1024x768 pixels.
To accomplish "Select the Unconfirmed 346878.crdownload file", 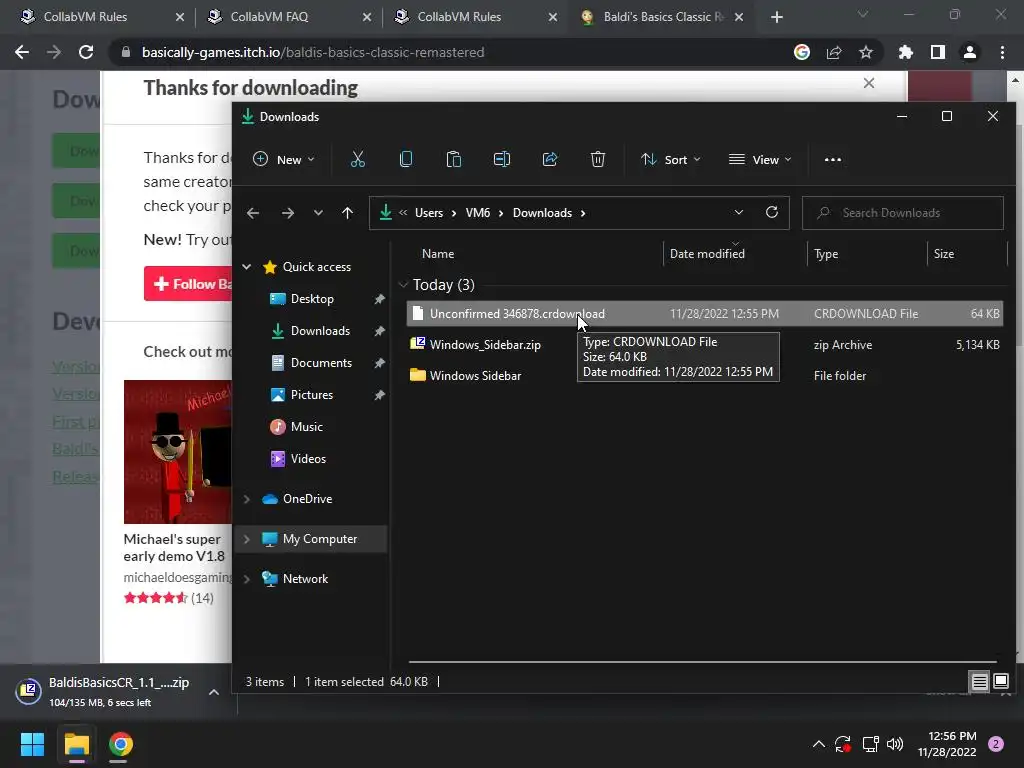I will point(705,313).
